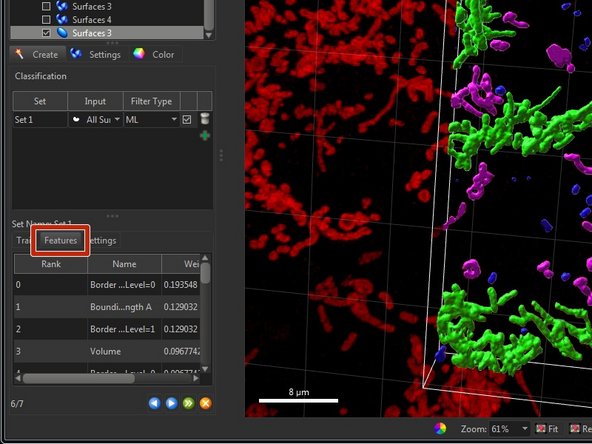Viewport: 592px width, 444px height.
Task: Sort by the Rank column header
Action: click(51, 264)
